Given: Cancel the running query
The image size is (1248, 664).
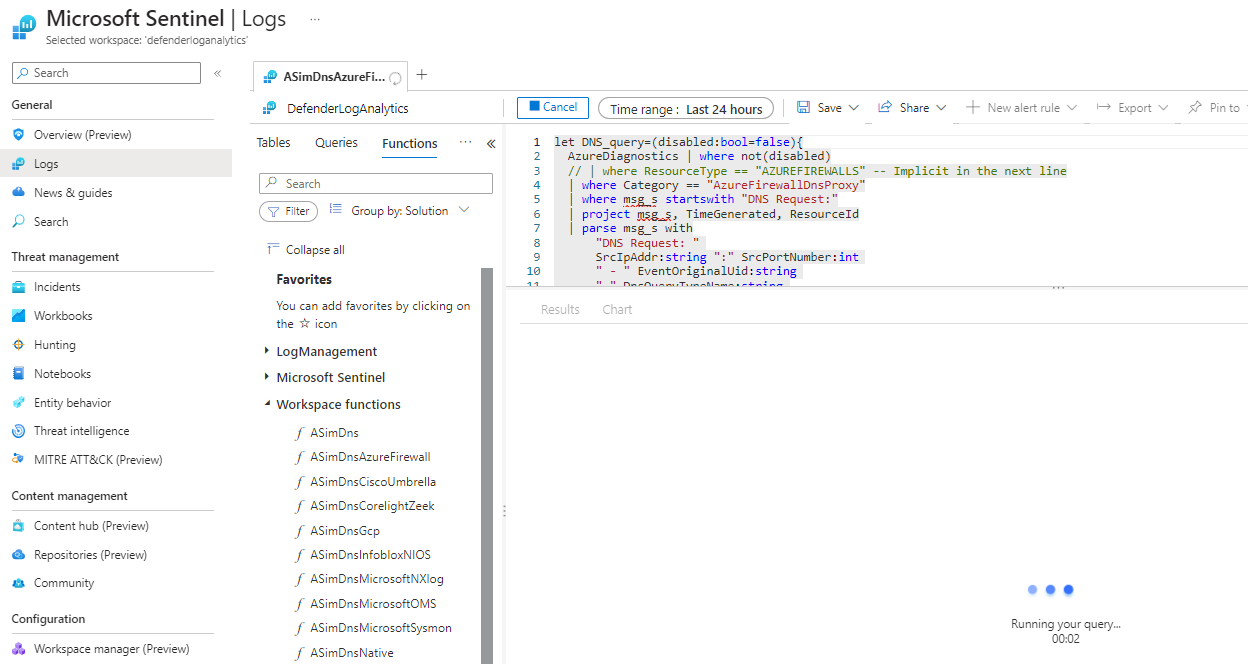Looking at the screenshot, I should pyautogui.click(x=552, y=108).
